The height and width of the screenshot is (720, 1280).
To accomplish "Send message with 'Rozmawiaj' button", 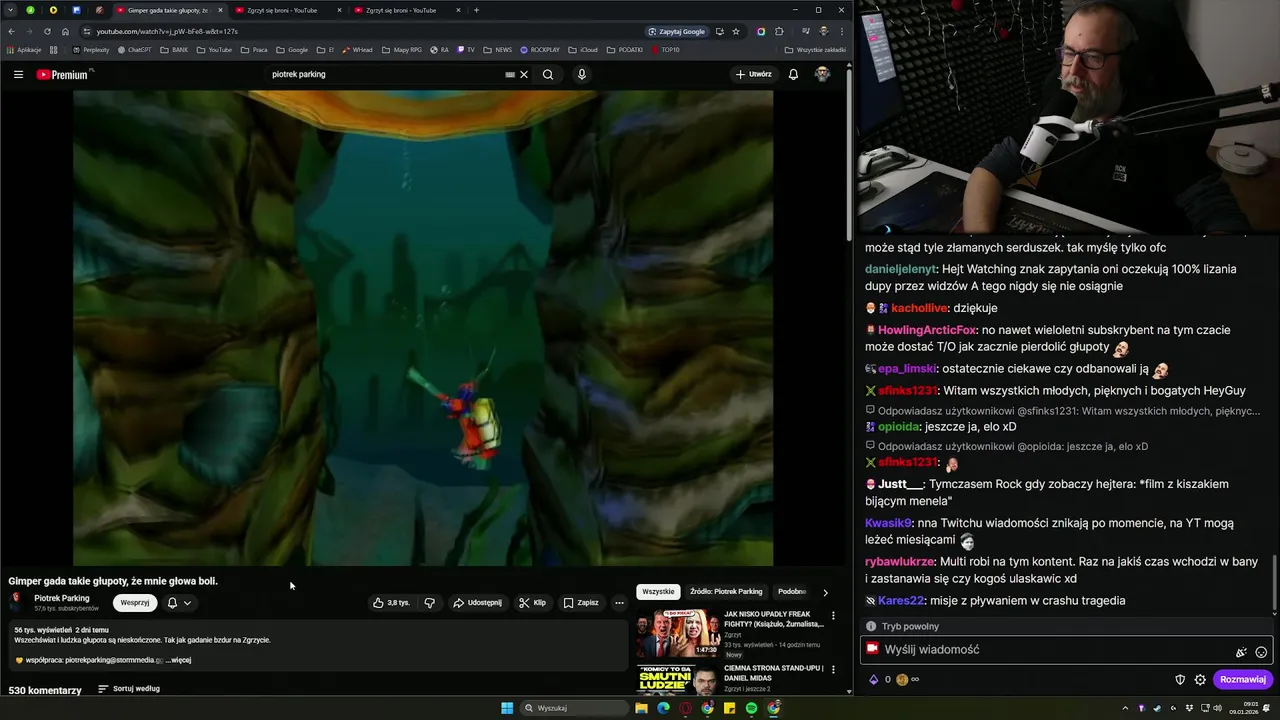I will click(x=1243, y=679).
